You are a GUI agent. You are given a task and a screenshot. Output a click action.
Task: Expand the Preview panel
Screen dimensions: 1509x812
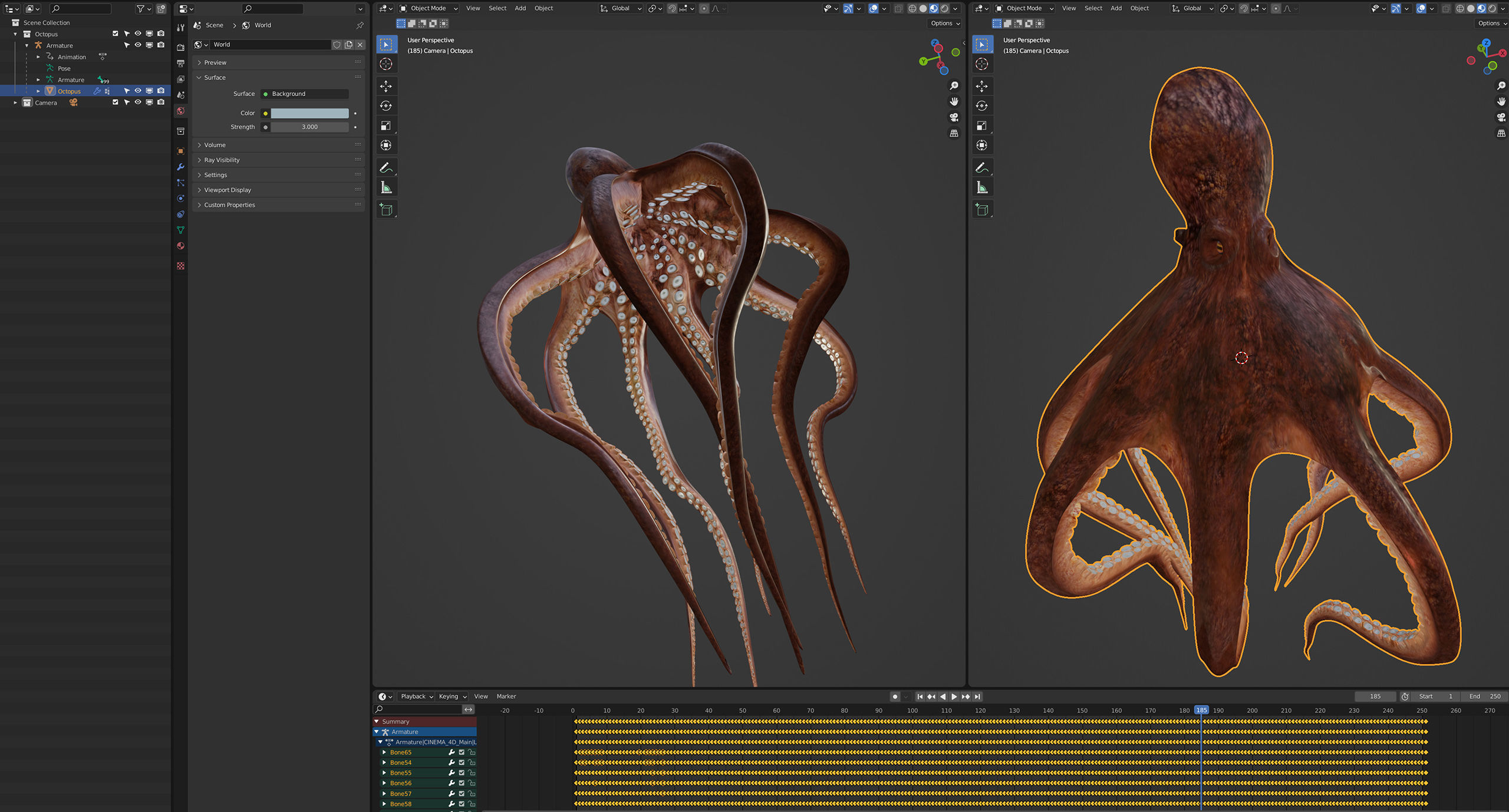point(278,62)
